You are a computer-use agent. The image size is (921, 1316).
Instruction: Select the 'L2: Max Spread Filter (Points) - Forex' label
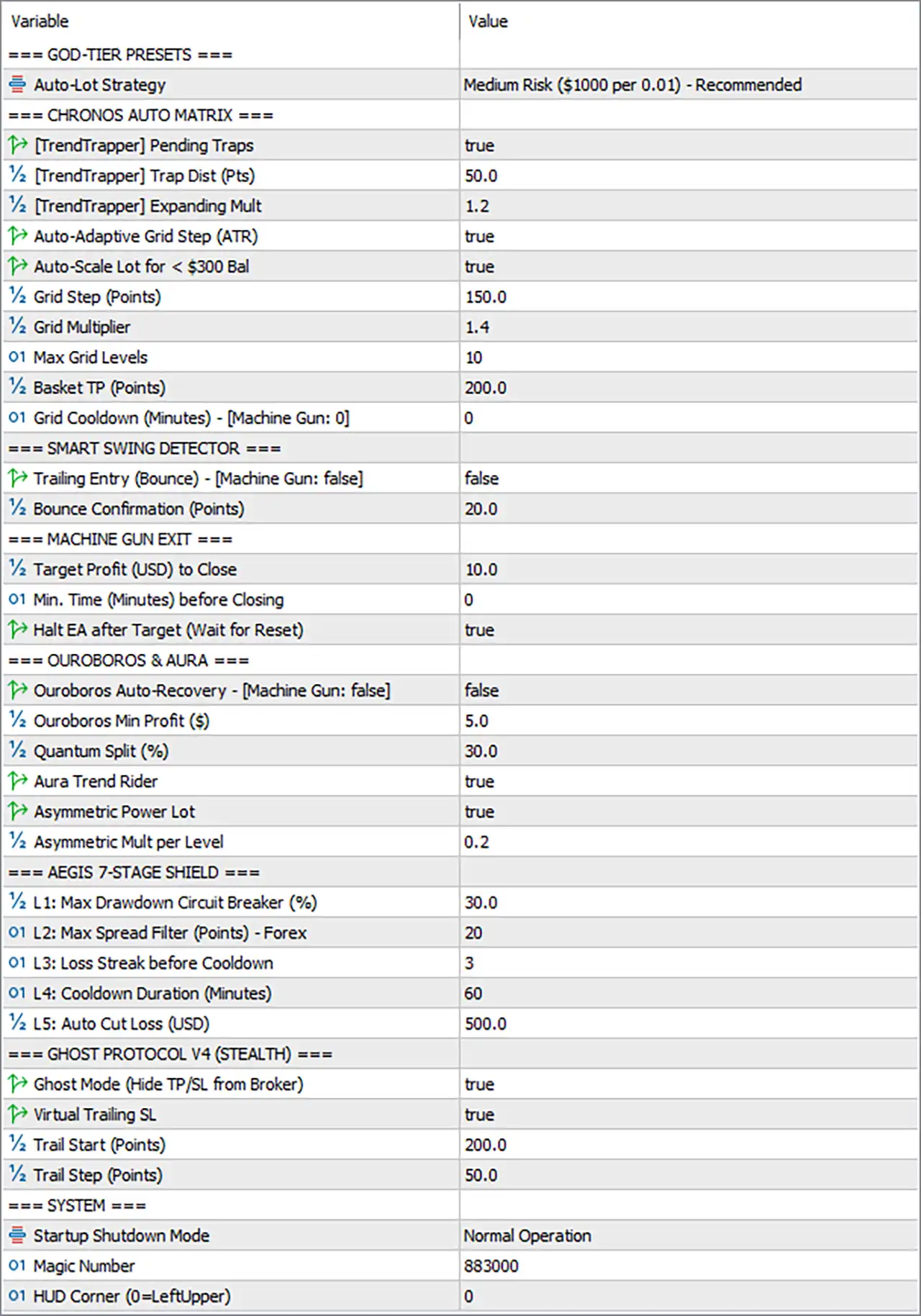[170, 932]
